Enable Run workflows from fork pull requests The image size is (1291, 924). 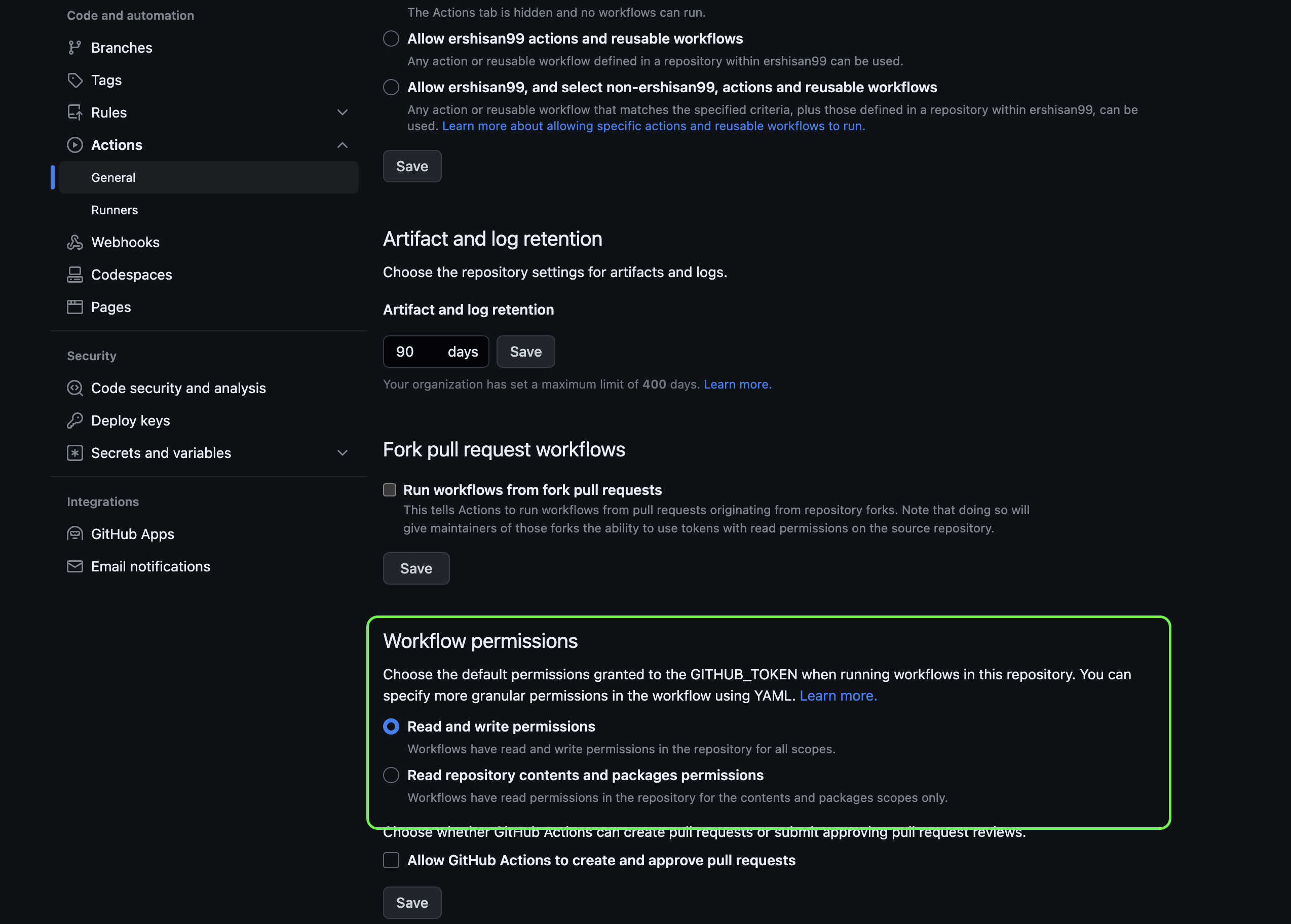[x=390, y=490]
